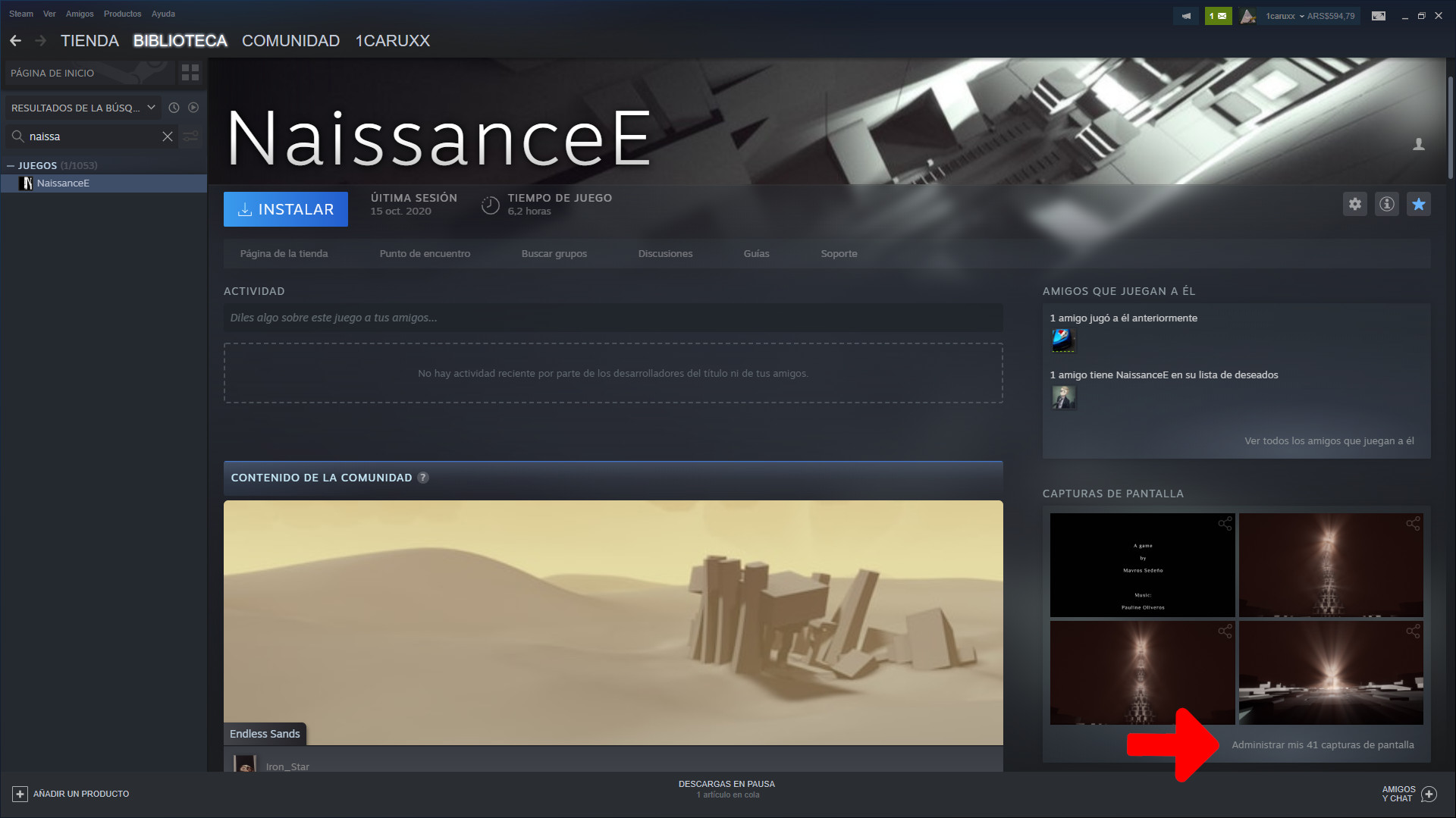Click Administrar mis 41 capturas de pantalla
This screenshot has height=818, width=1456.
[x=1323, y=745]
